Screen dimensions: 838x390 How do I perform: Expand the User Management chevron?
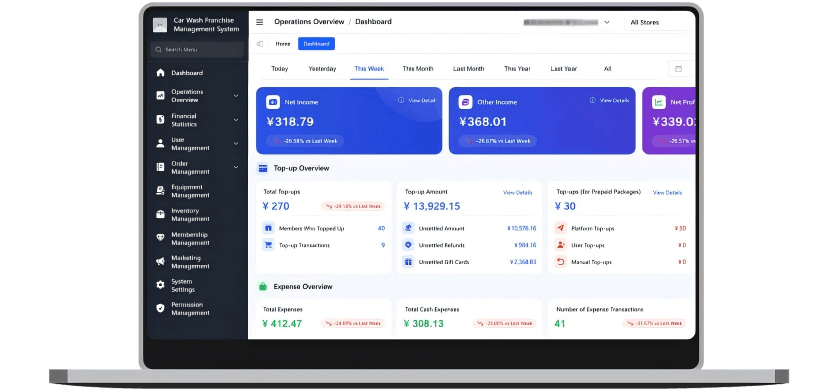pos(236,144)
